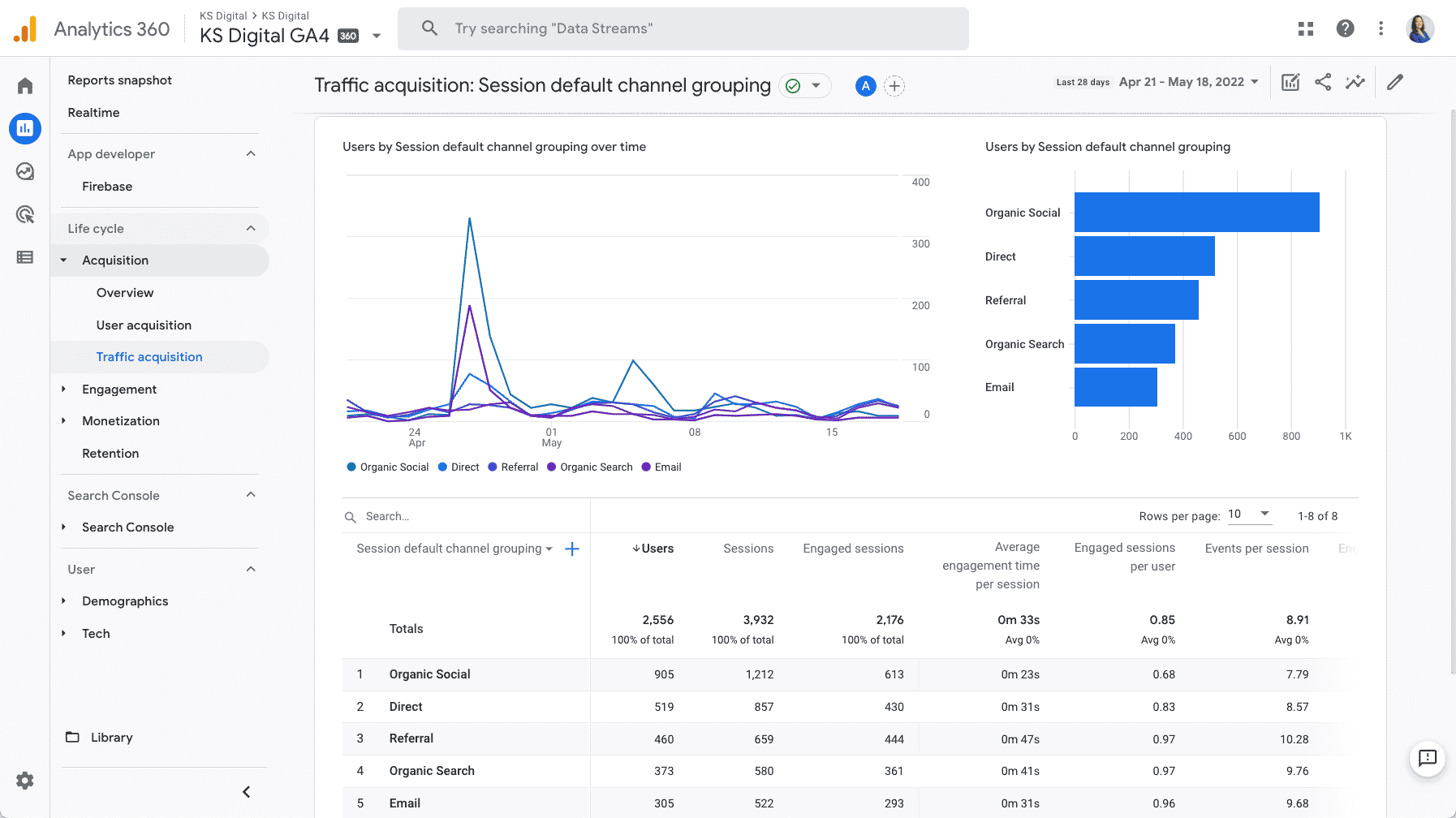The width and height of the screenshot is (1456, 818).
Task: Open the User acquisition report
Action: tap(144, 325)
